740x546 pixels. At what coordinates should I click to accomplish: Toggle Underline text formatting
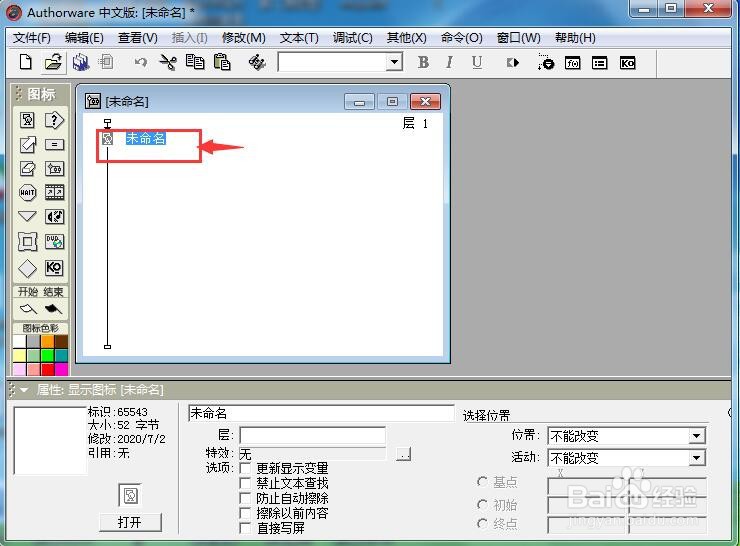click(x=477, y=62)
